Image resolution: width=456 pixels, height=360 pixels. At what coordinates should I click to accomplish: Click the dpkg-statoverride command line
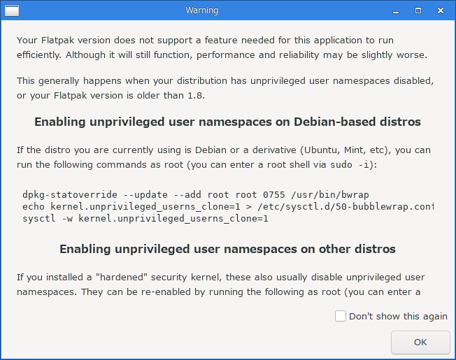click(x=196, y=195)
